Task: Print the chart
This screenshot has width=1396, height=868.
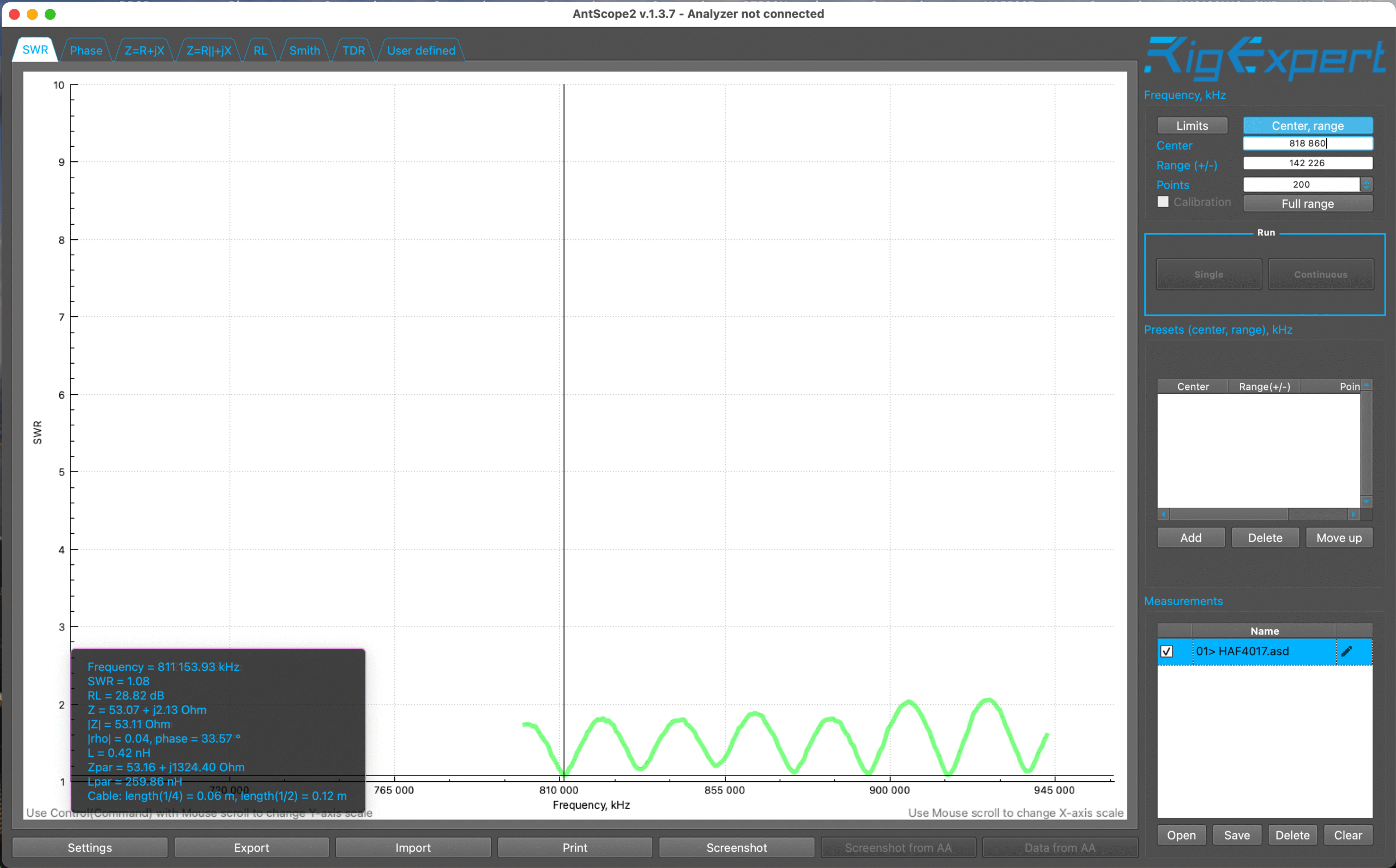Action: pos(575,847)
